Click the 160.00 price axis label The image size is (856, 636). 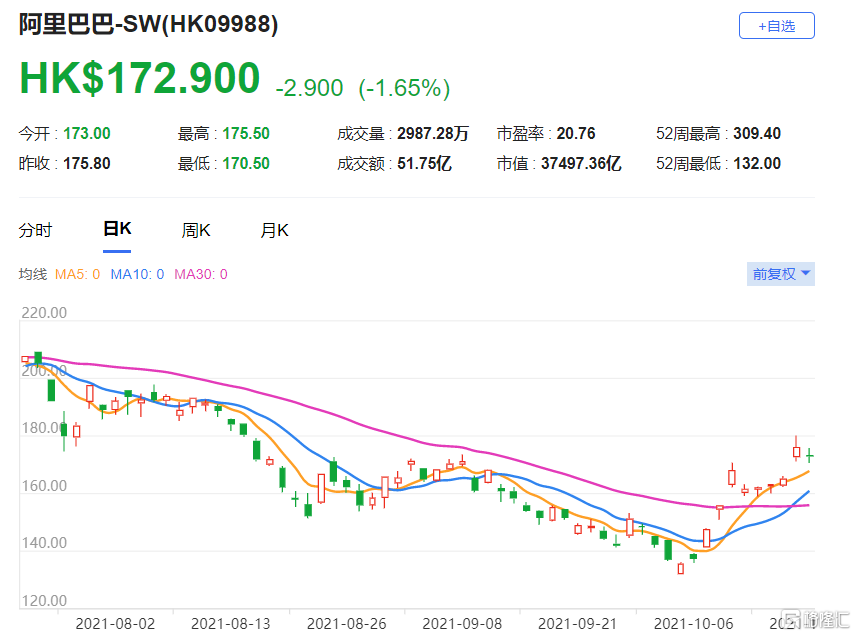44,485
